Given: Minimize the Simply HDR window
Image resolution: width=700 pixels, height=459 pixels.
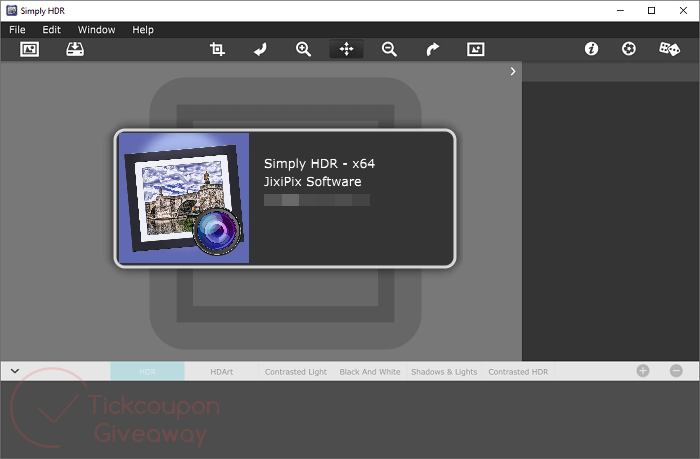Looking at the screenshot, I should 620,11.
